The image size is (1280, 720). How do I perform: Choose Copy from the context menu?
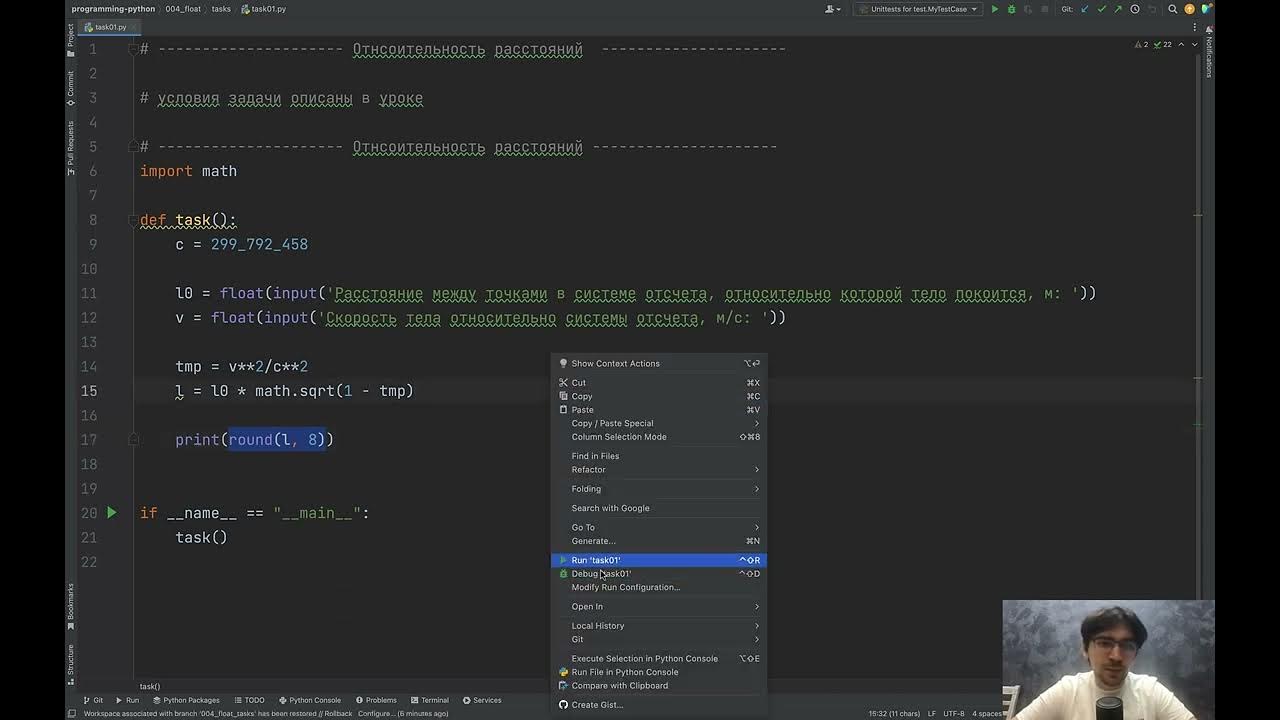[x=659, y=396]
